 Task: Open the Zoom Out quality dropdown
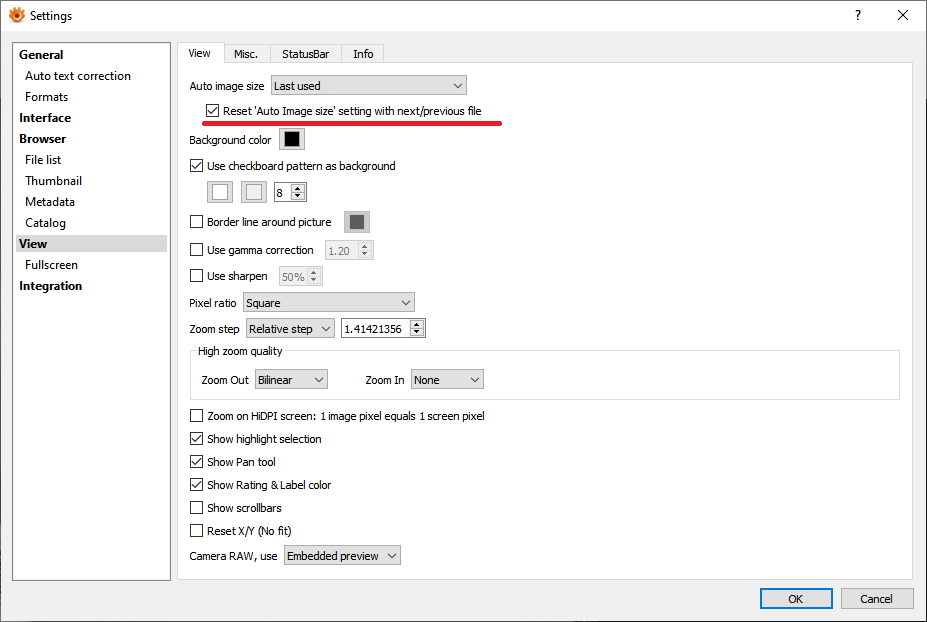click(x=291, y=380)
